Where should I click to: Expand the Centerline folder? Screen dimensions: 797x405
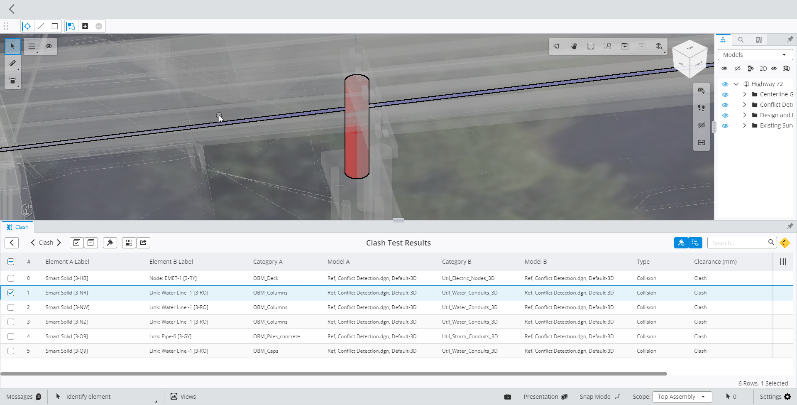(x=745, y=94)
